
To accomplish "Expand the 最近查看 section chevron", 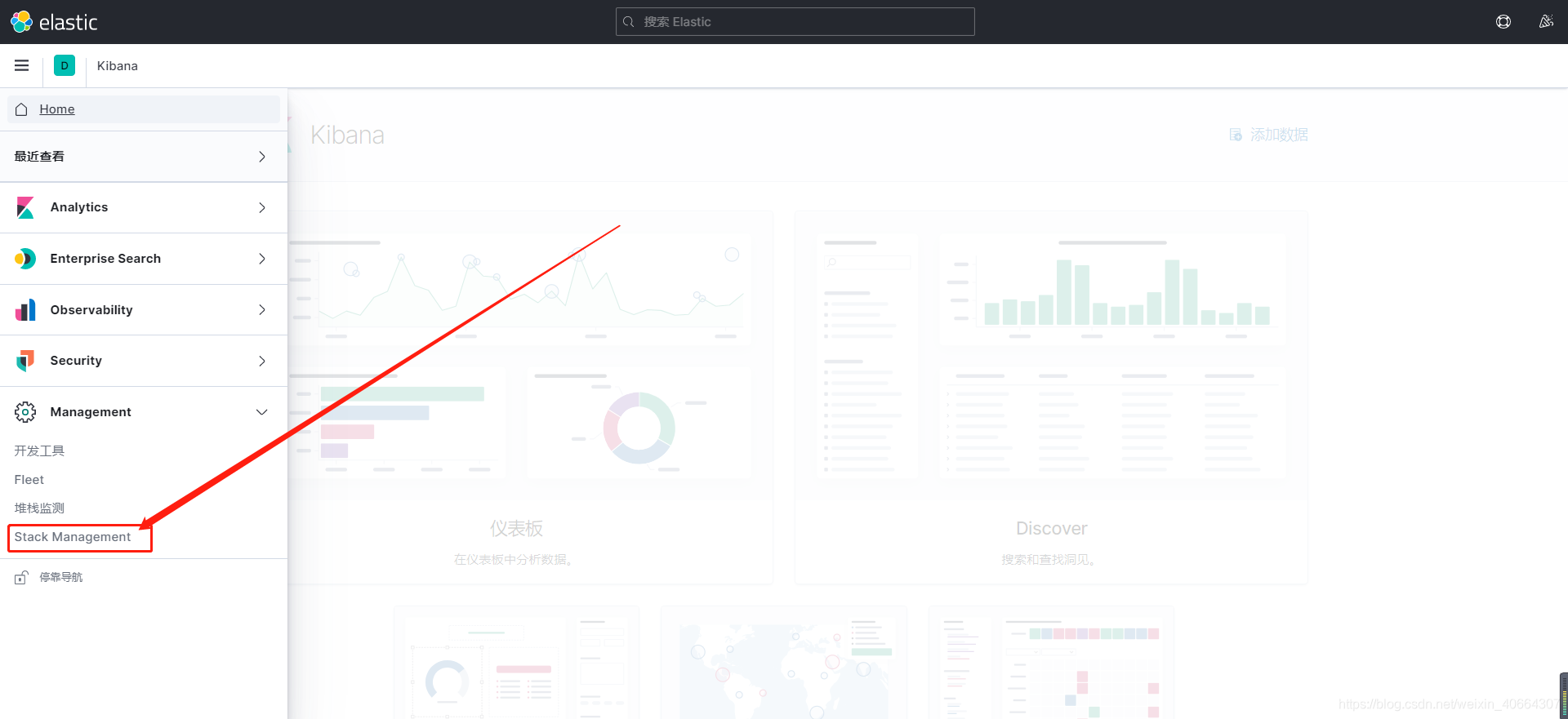I will coord(262,157).
